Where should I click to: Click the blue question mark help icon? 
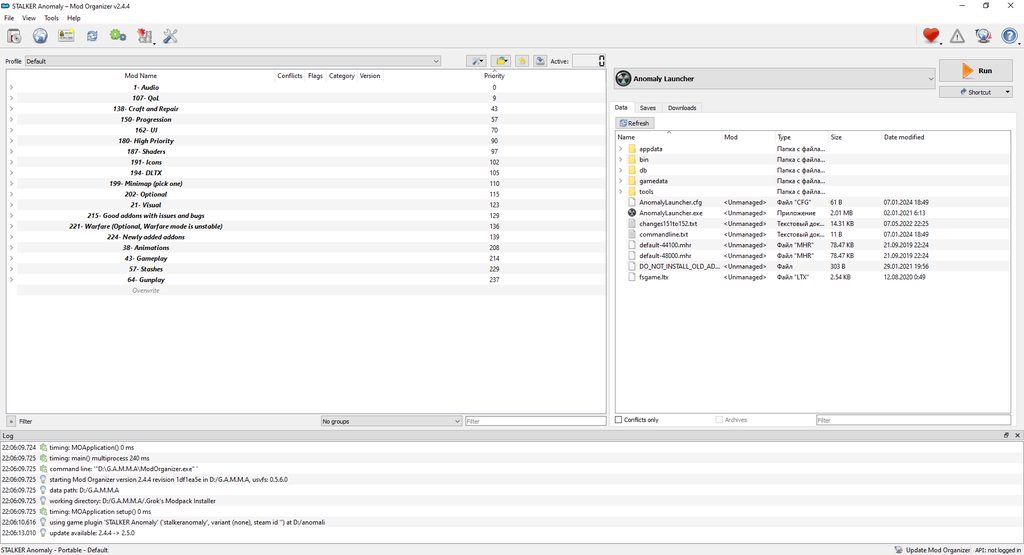(x=1010, y=36)
